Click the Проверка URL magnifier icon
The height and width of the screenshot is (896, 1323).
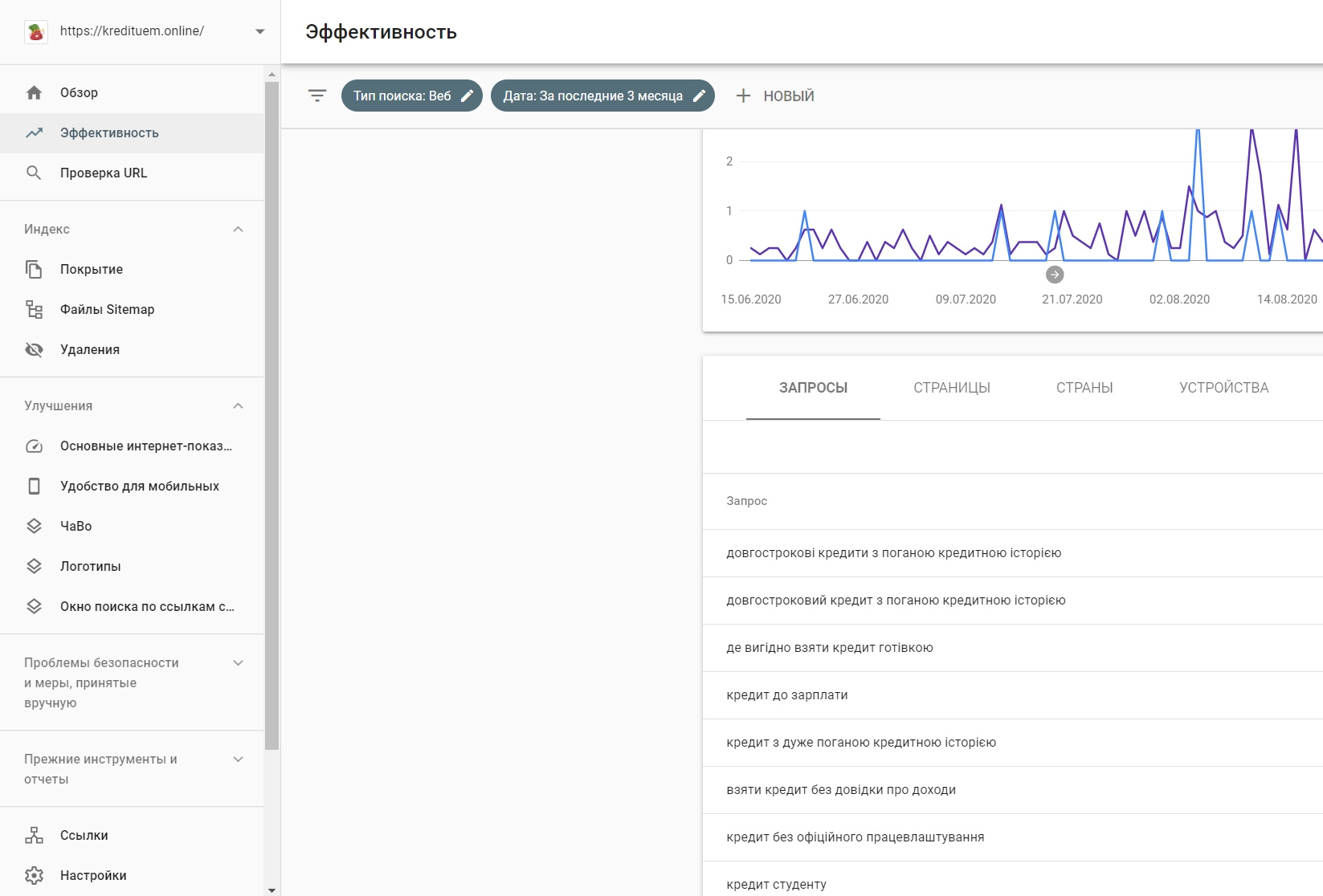[x=34, y=173]
